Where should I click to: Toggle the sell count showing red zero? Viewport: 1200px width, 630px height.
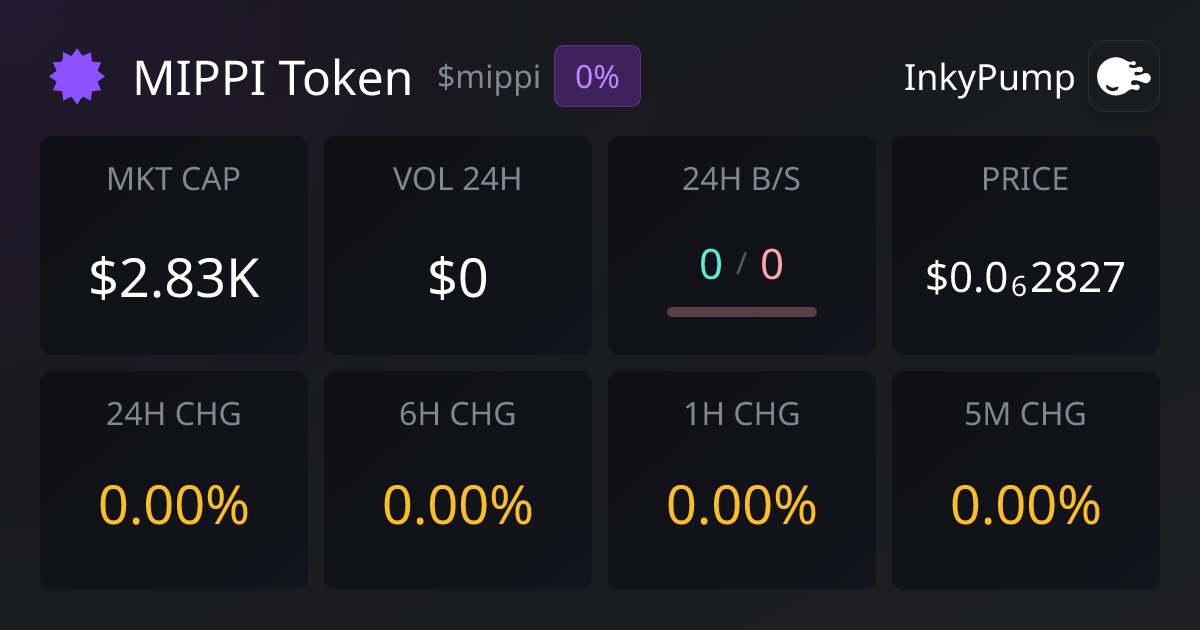click(771, 266)
